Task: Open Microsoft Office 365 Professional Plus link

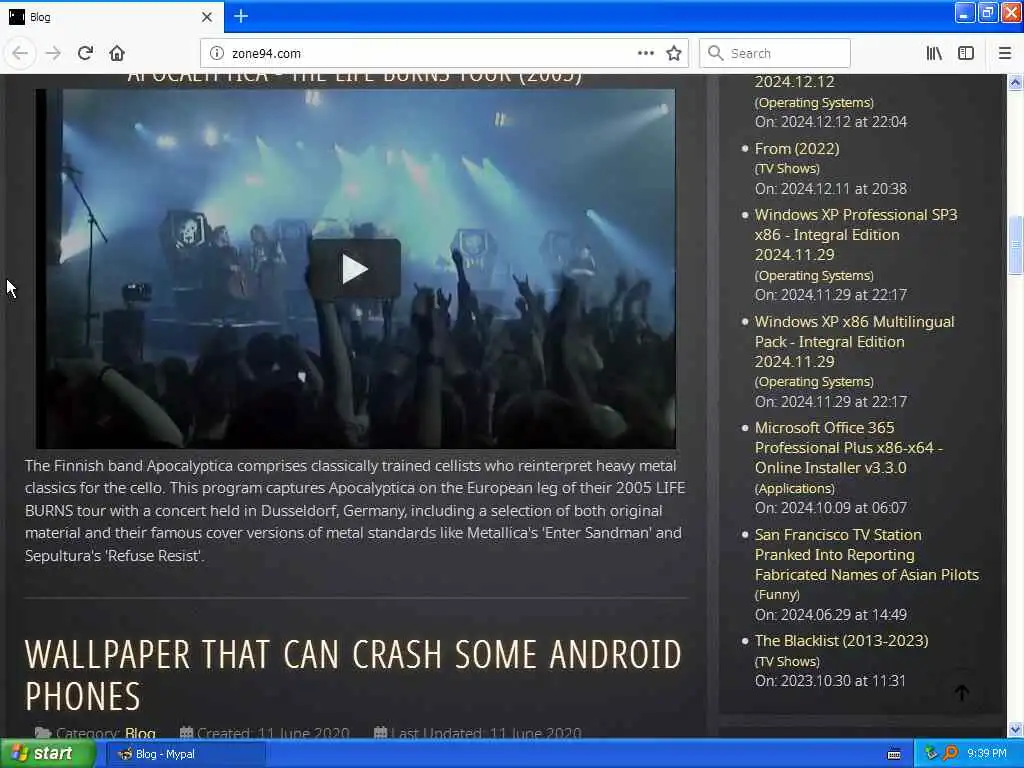Action: click(849, 448)
